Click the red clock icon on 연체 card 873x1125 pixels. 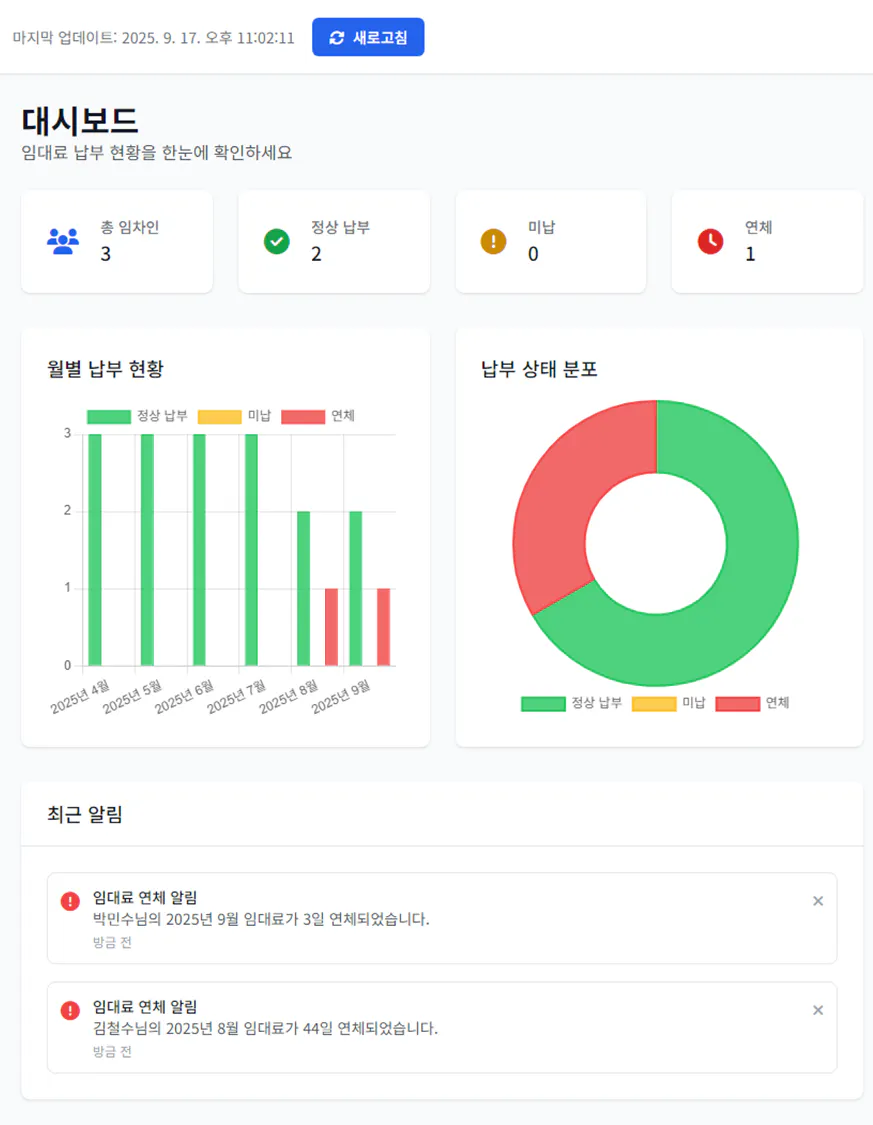710,241
